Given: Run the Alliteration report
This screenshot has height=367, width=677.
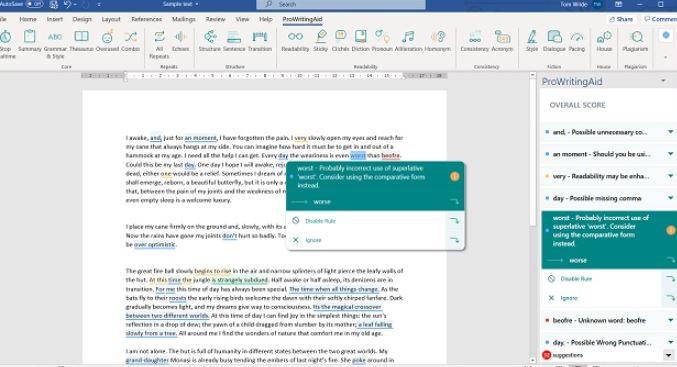Looking at the screenshot, I should (x=408, y=41).
